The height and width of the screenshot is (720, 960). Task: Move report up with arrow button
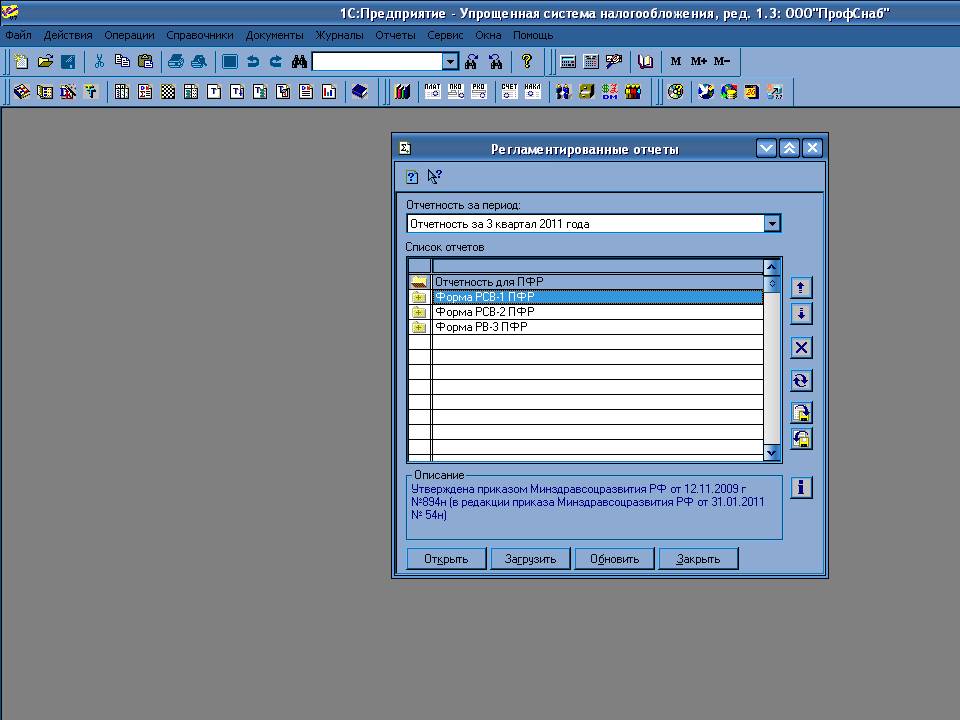(x=801, y=288)
